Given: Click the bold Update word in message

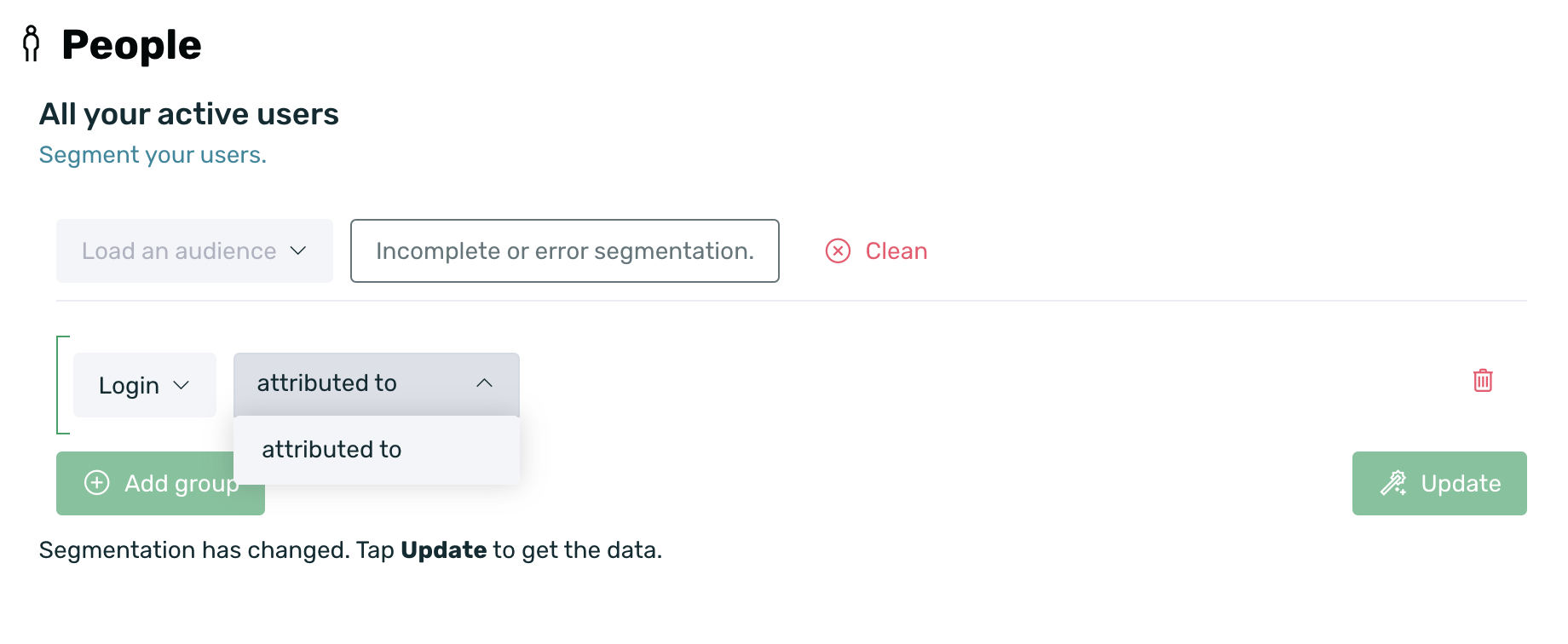Looking at the screenshot, I should (444, 550).
